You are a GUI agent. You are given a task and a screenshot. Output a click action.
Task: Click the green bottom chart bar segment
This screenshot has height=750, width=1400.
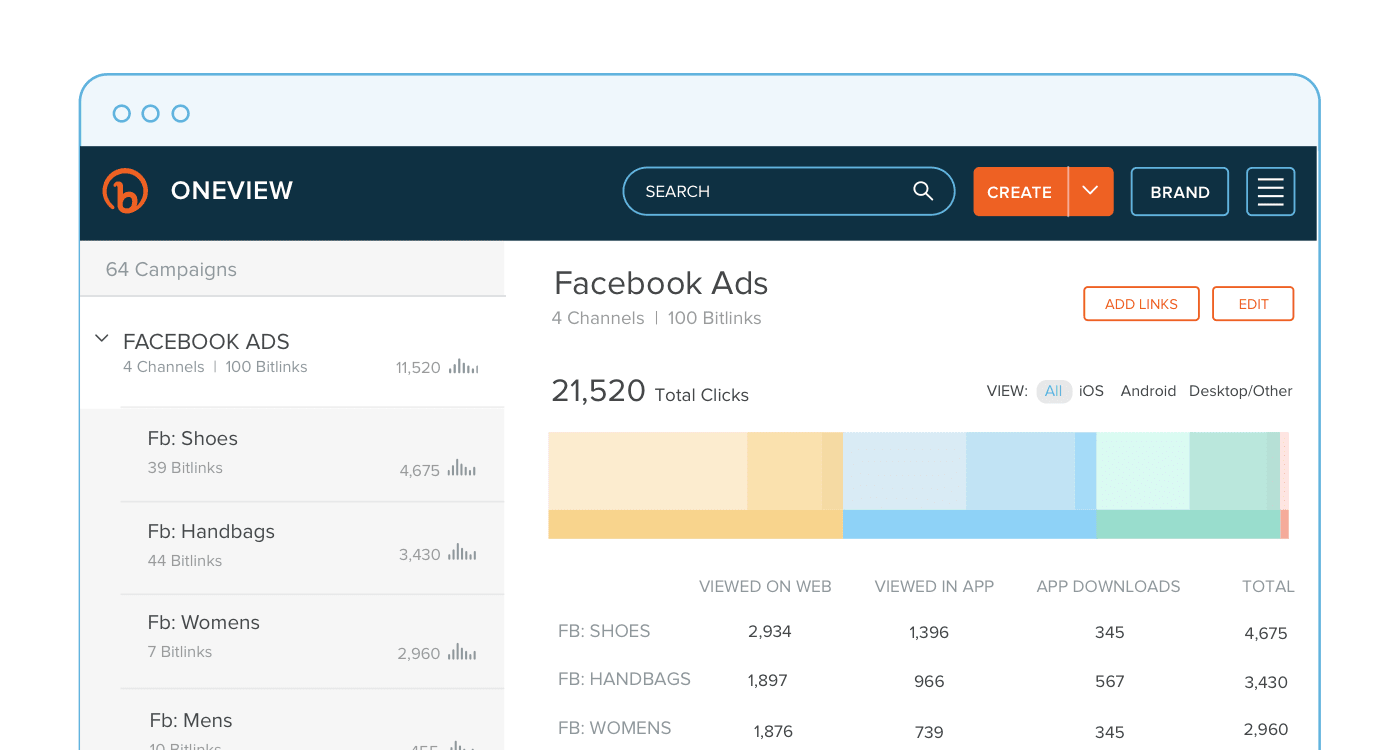point(1188,524)
